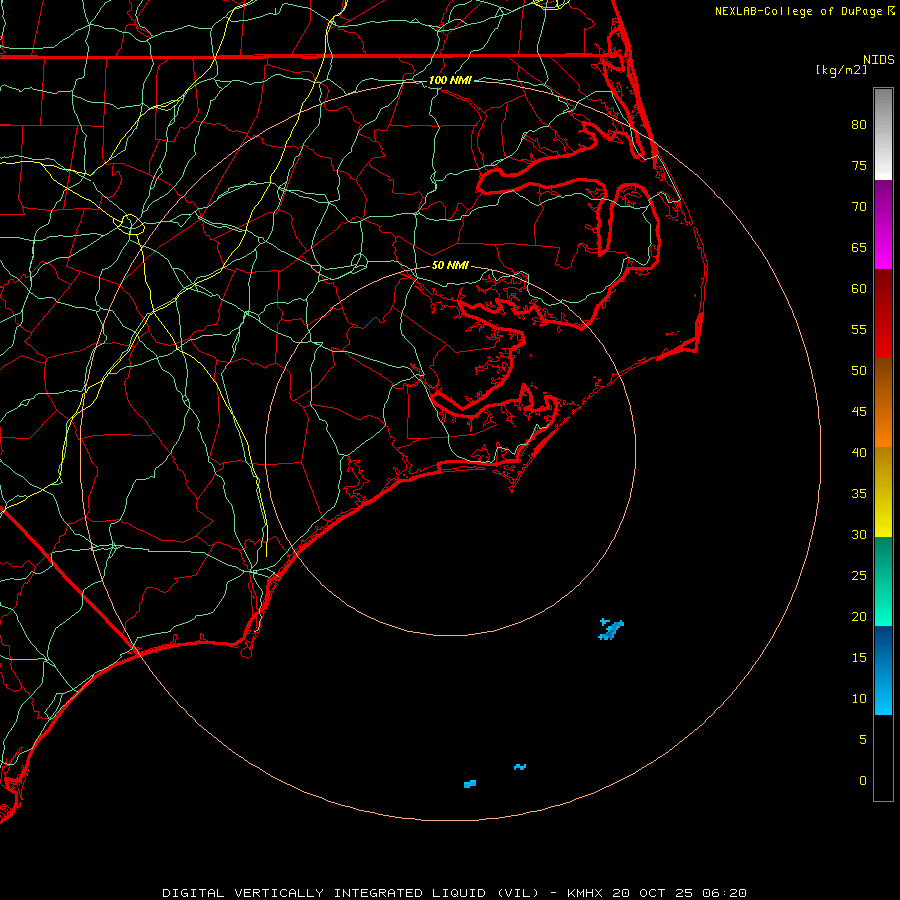Viewport: 900px width, 900px height.
Task: Click the KMHX station ID in the caption
Action: (587, 892)
